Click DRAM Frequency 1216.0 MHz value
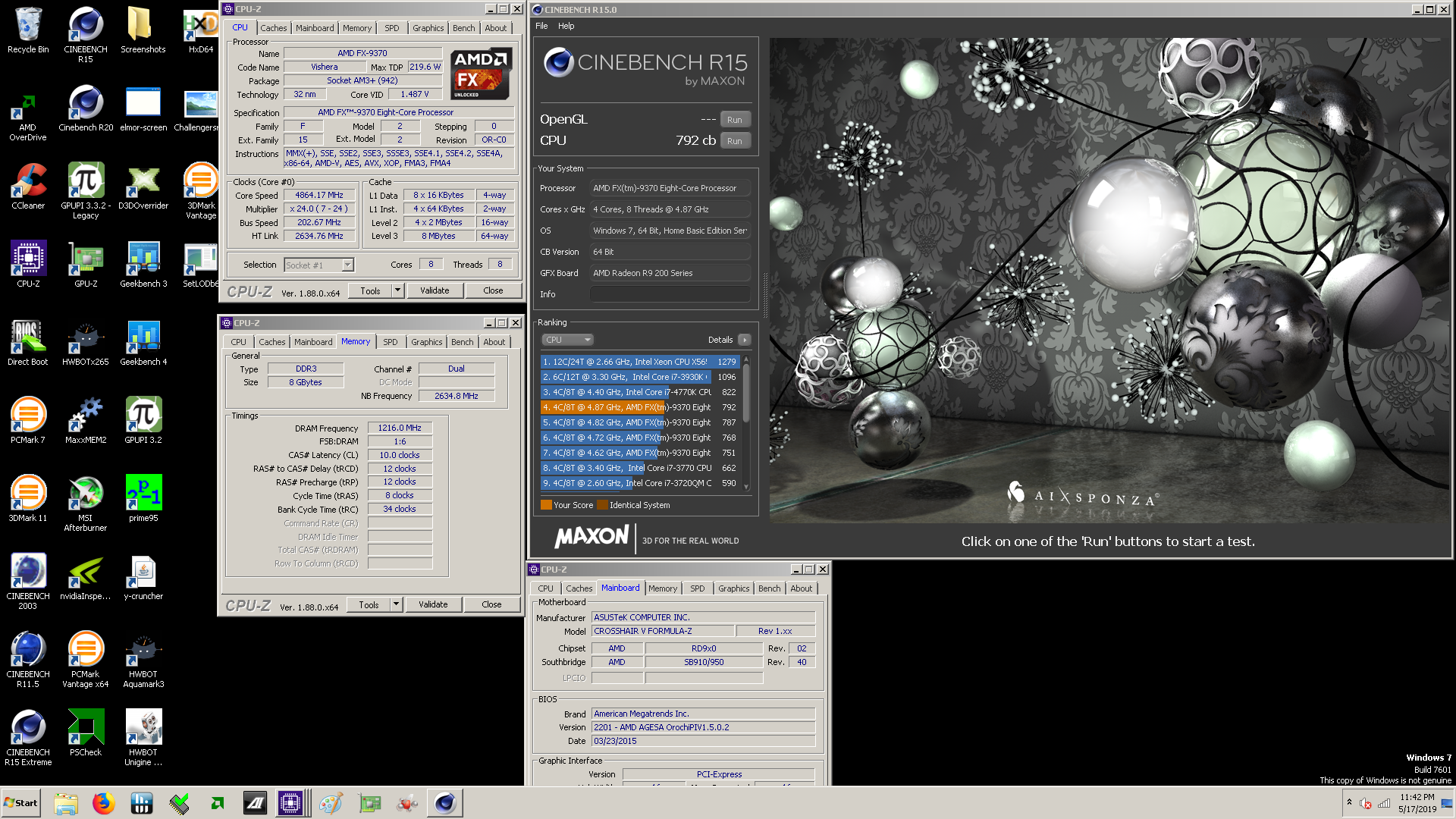Viewport: 1456px width, 819px height. click(x=400, y=428)
